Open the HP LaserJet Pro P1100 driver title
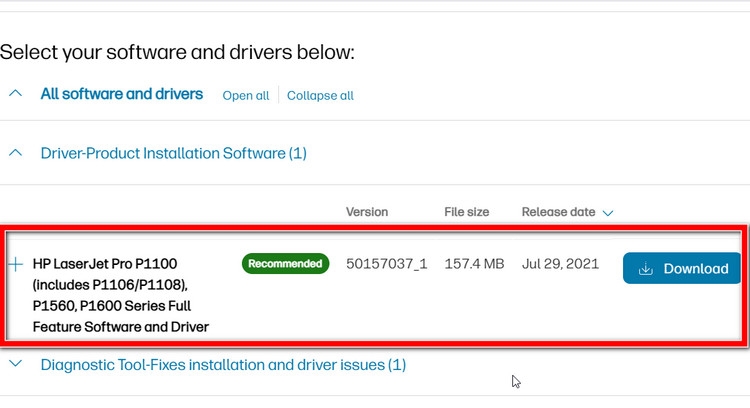The height and width of the screenshot is (408, 750). pos(120,295)
